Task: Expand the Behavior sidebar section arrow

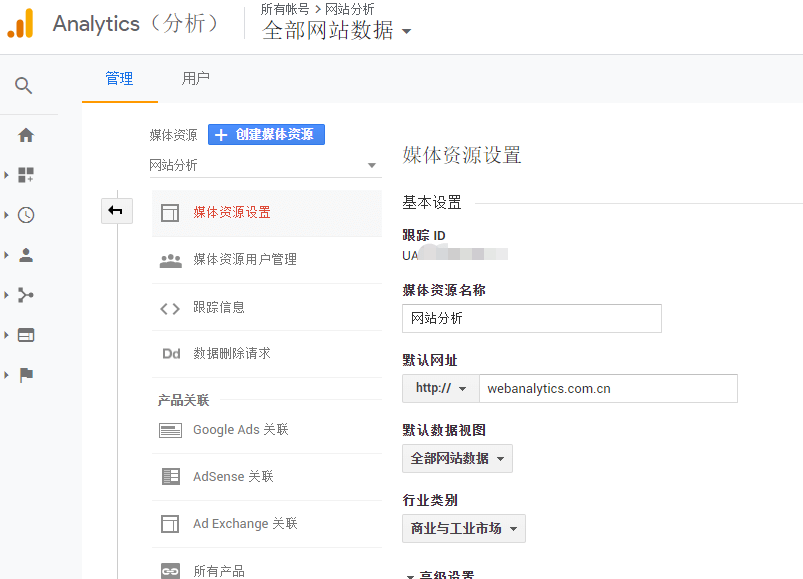Action: (6, 335)
